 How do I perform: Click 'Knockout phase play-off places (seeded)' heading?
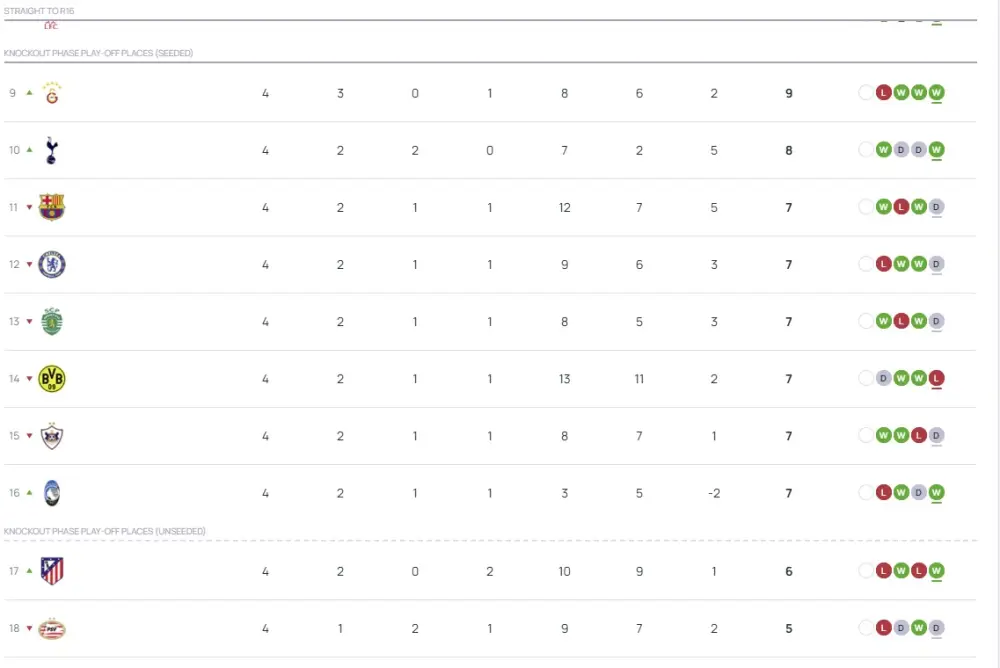pos(99,53)
